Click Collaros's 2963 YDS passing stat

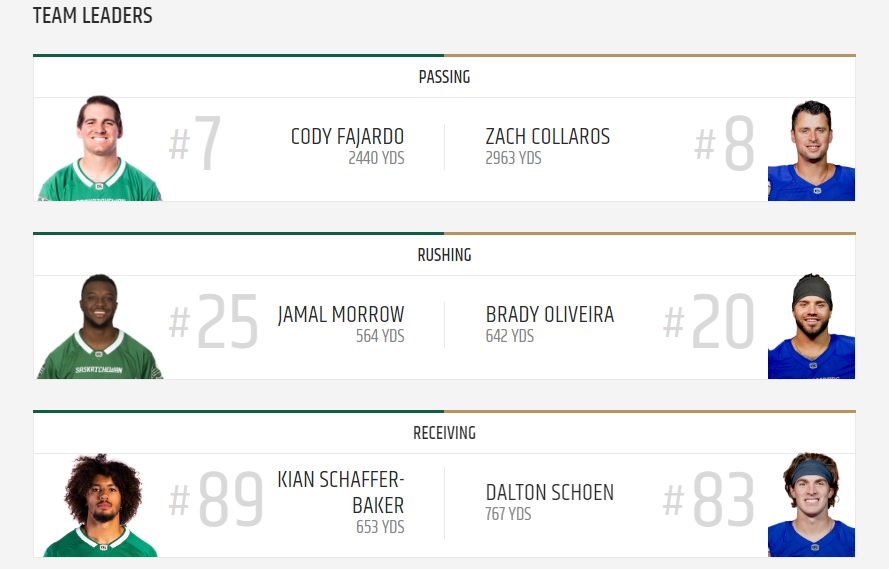513,158
